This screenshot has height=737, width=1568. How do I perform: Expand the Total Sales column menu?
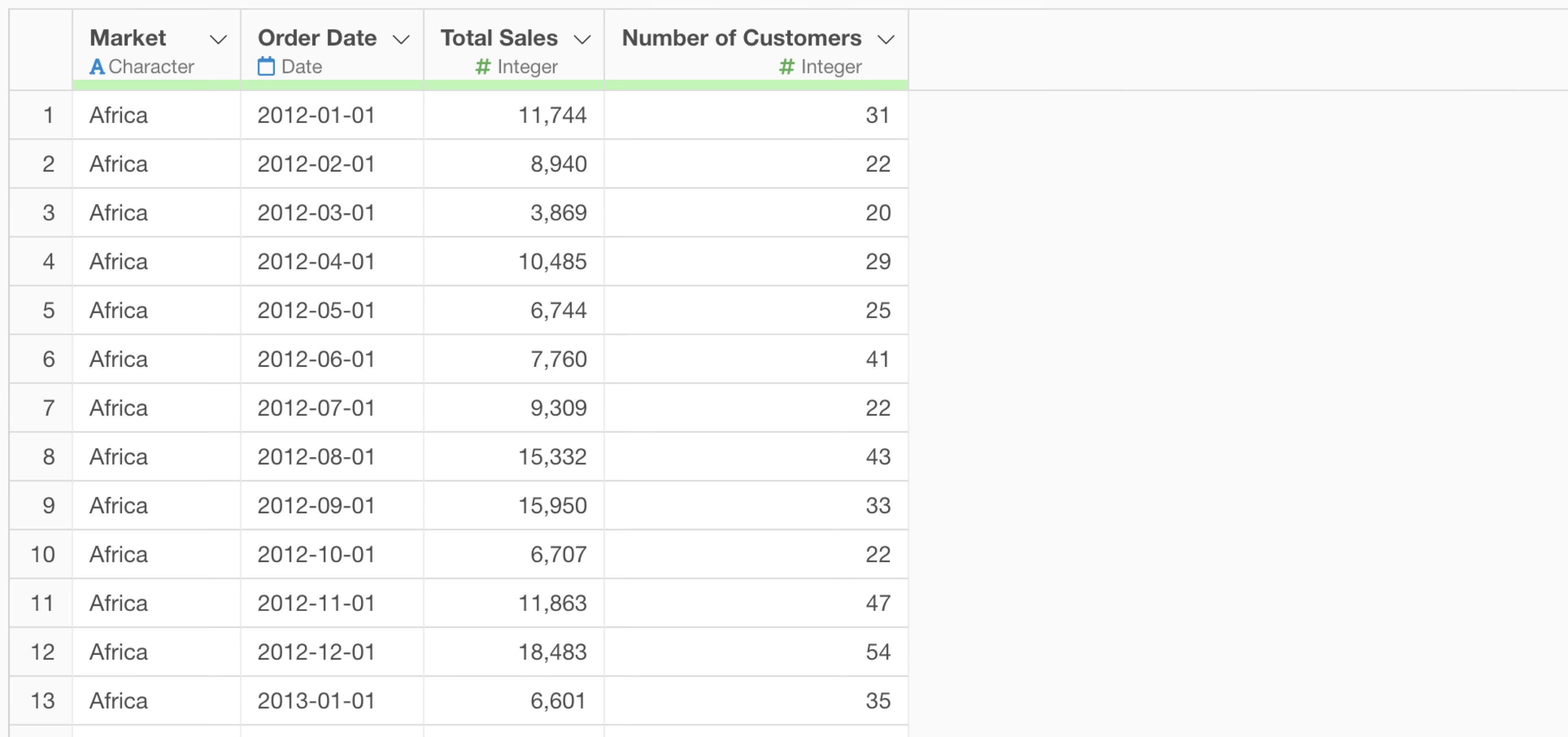(x=582, y=40)
